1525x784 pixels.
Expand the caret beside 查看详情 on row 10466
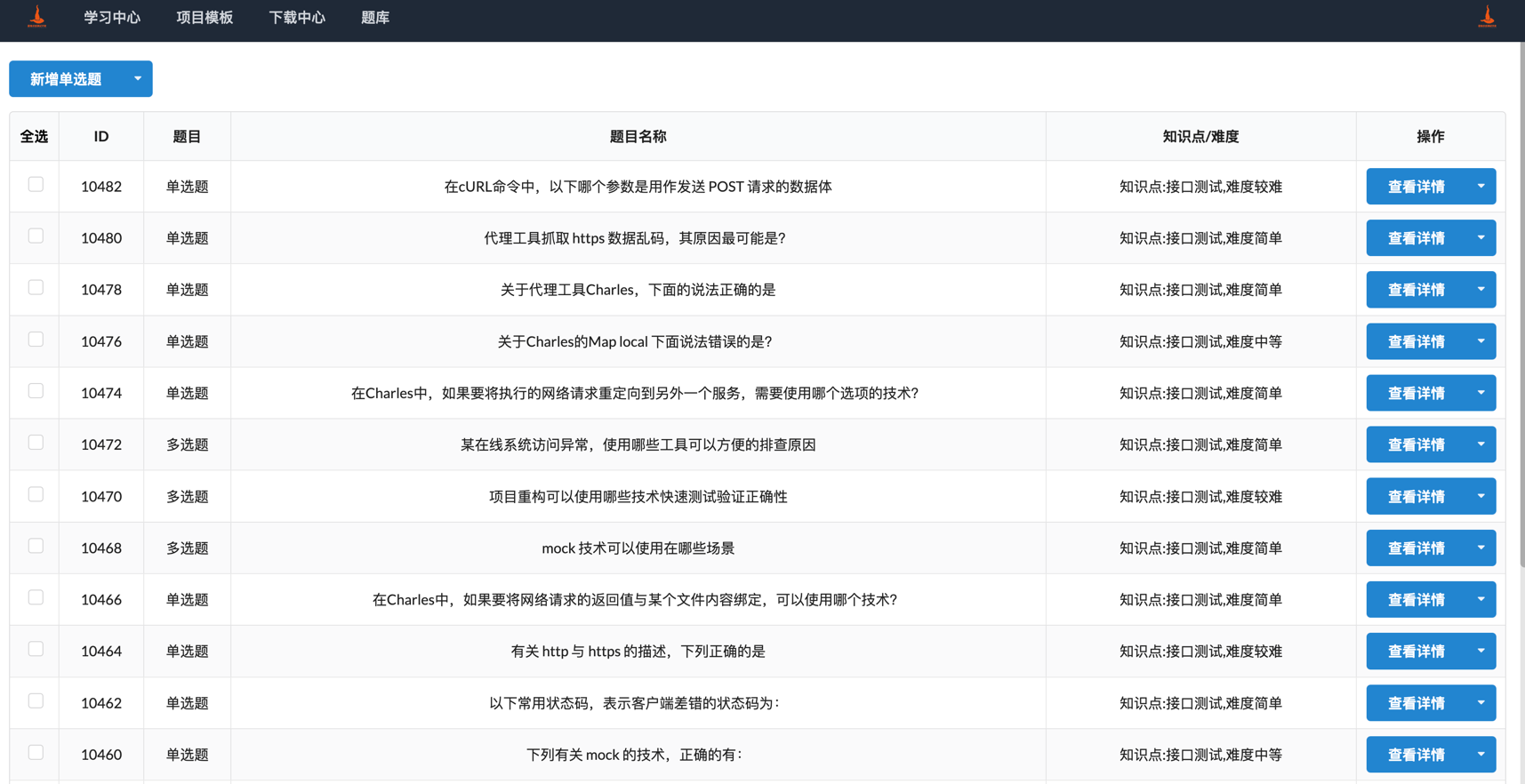click(1481, 600)
